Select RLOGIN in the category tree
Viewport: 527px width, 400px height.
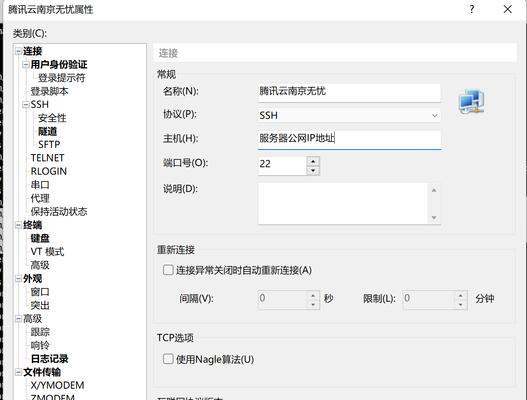coord(49,171)
